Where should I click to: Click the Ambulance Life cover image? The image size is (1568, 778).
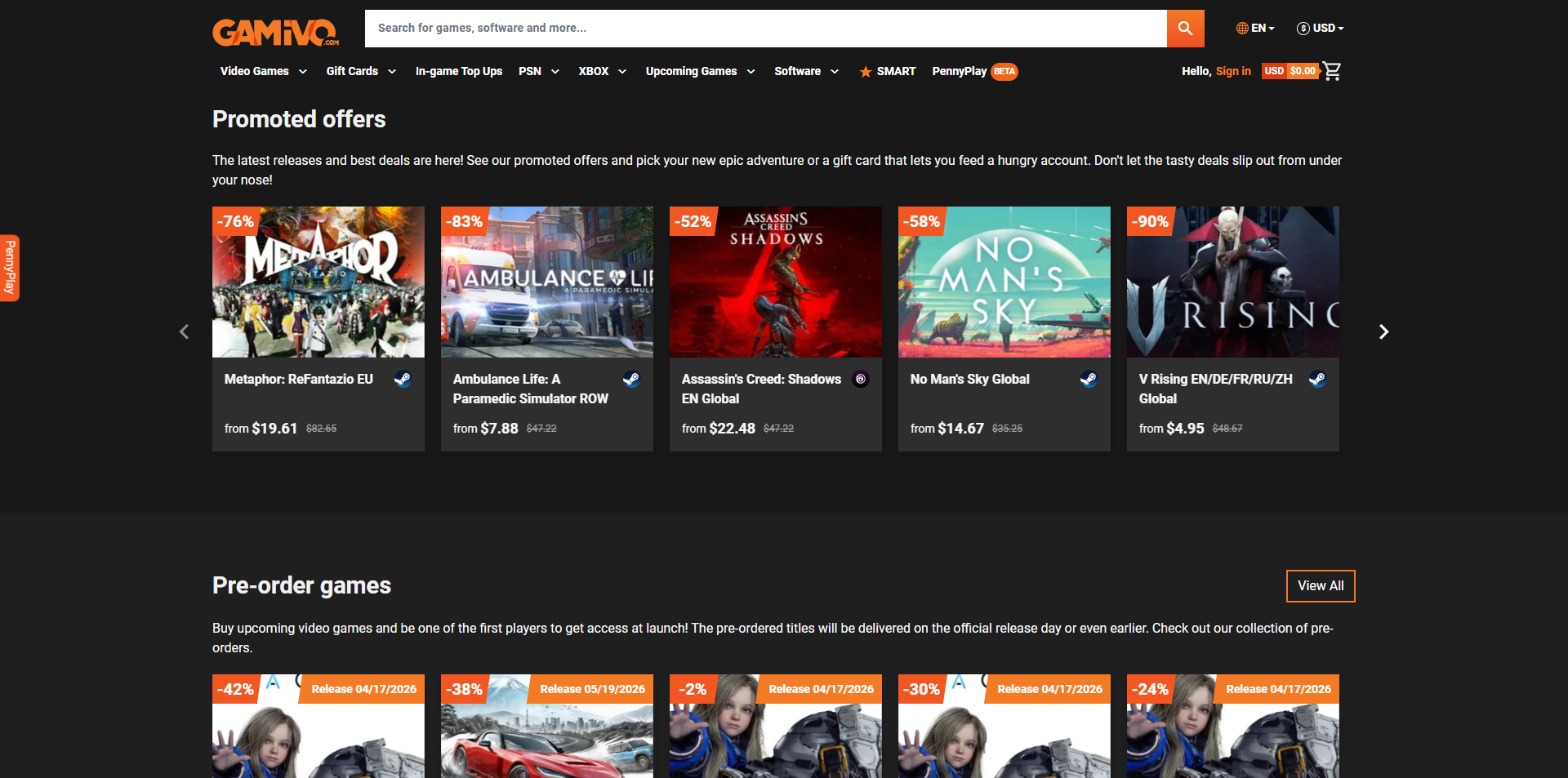(547, 282)
